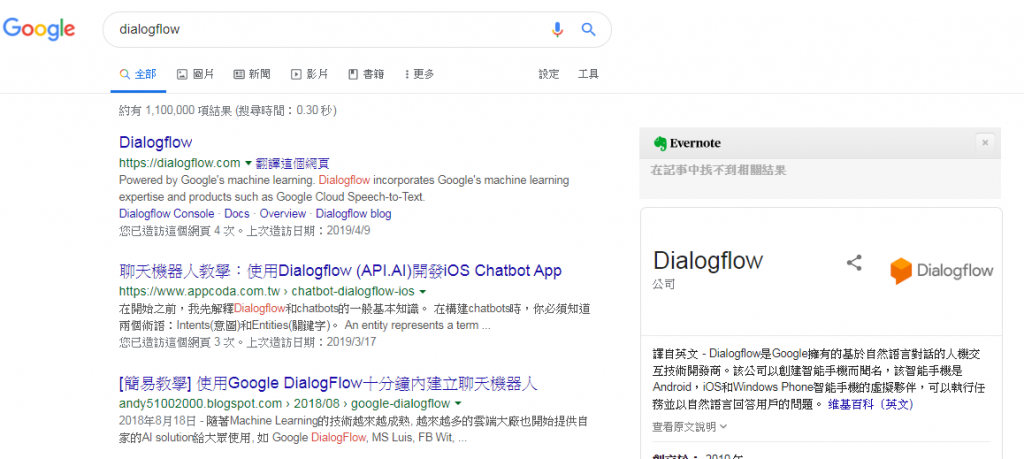1024x459 pixels.
Task: Open the 圖片 images tab
Action: click(195, 74)
